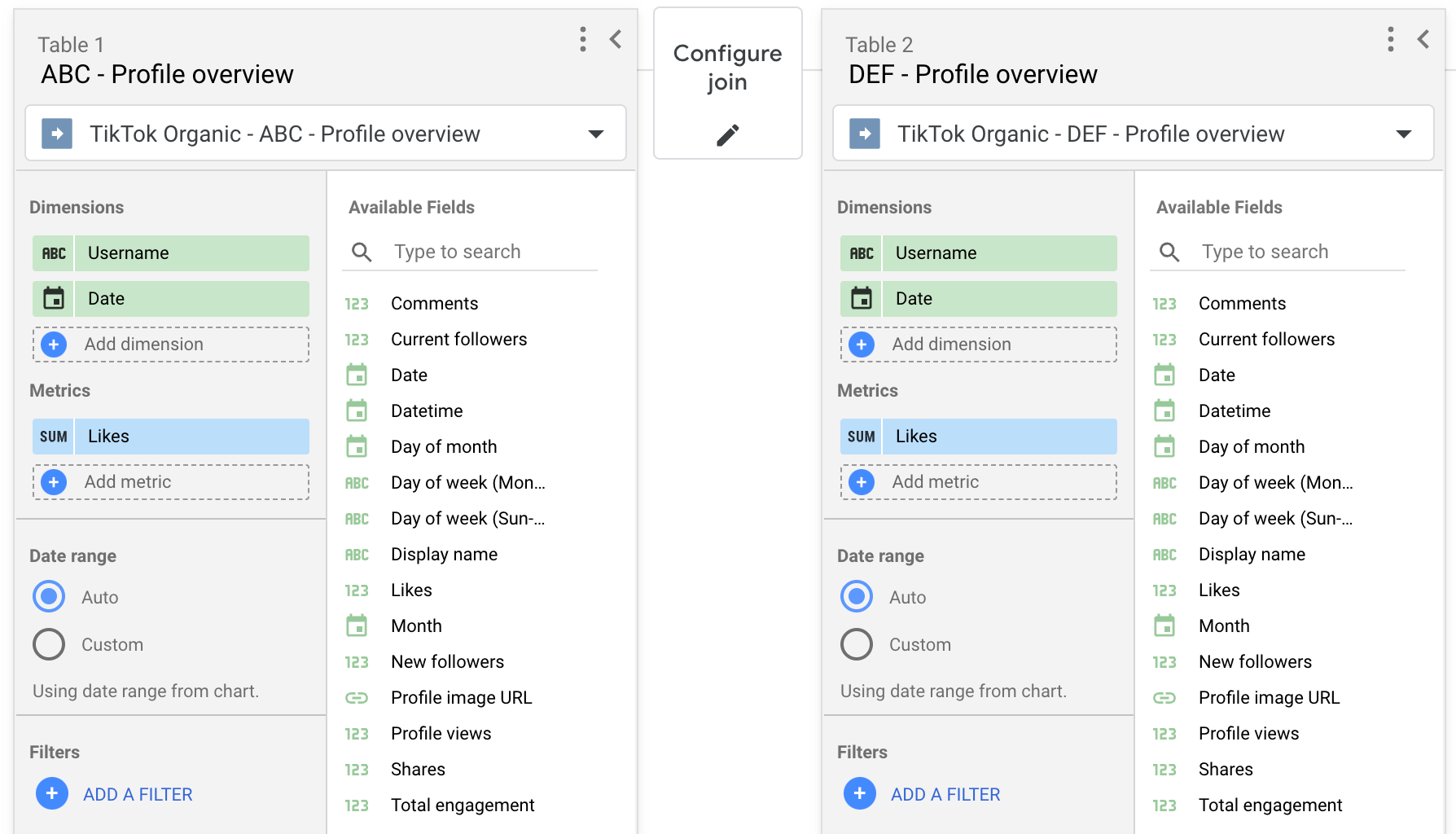Open the Configure join card
The image size is (1456, 834).
tap(727, 83)
